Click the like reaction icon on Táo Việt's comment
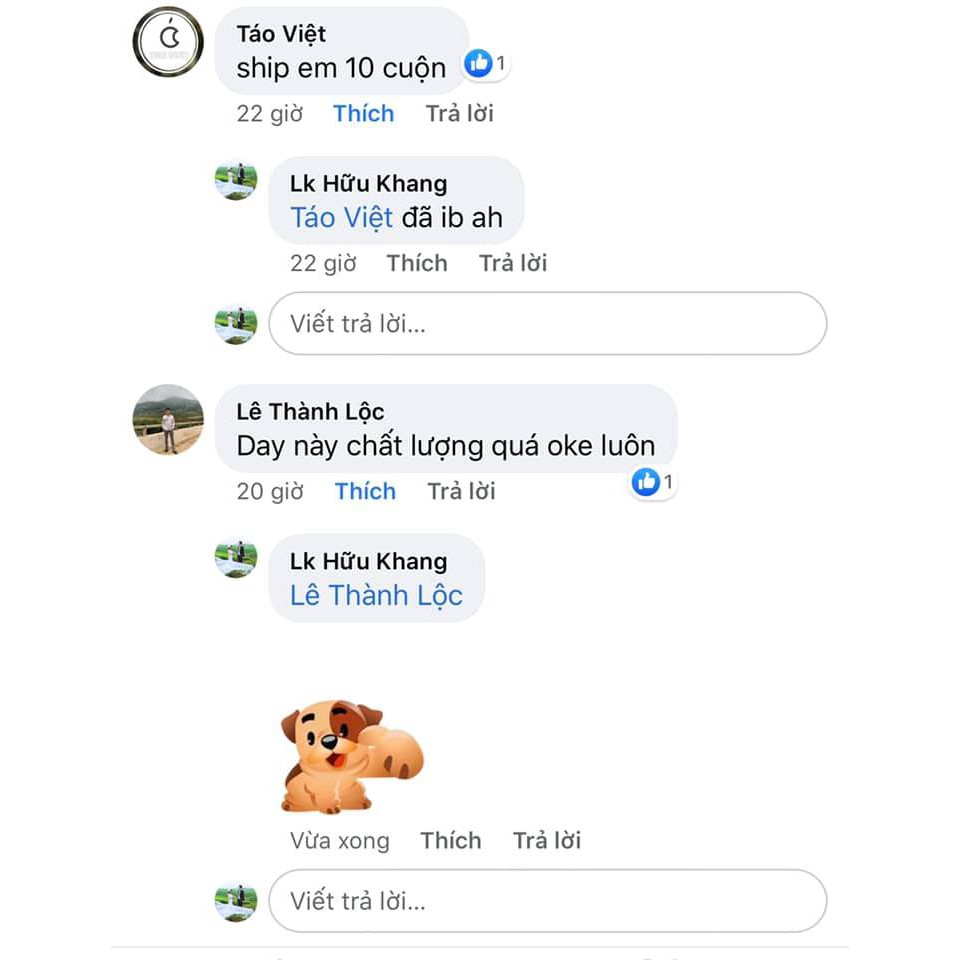Image resolution: width=960 pixels, height=960 pixels. [x=478, y=63]
